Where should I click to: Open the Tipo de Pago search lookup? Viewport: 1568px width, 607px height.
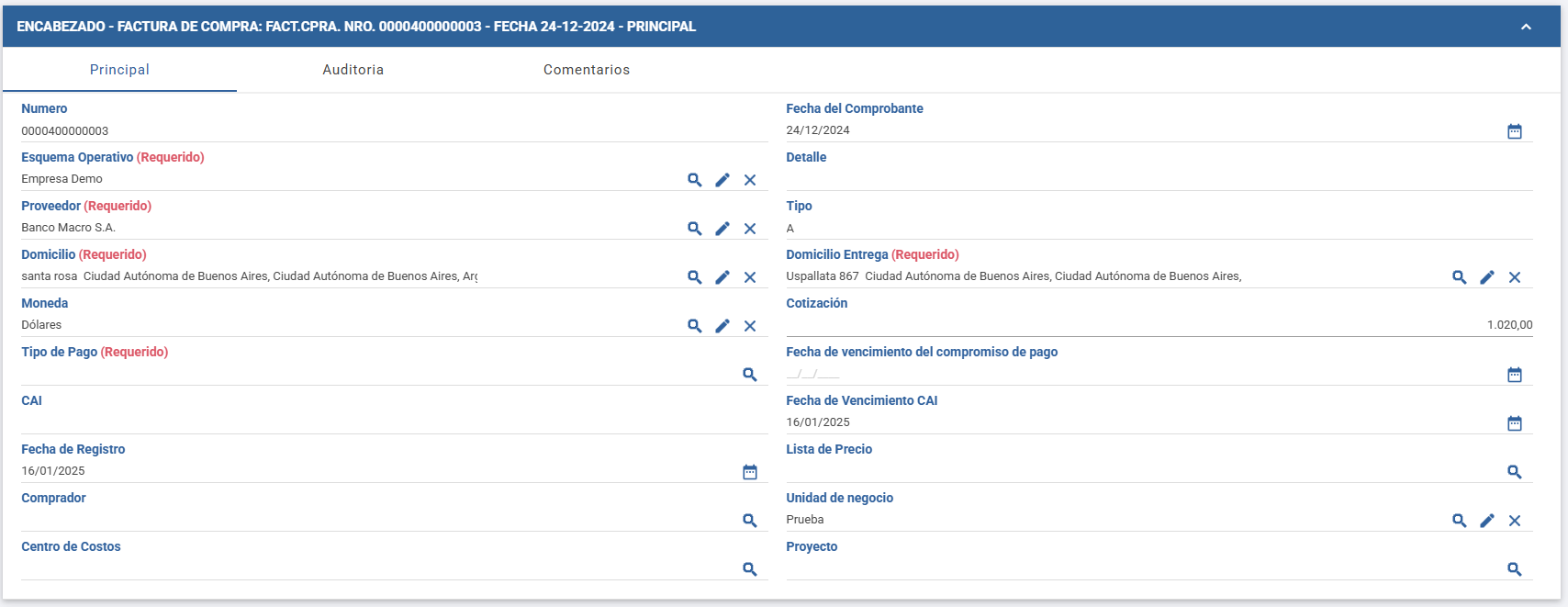tap(750, 375)
